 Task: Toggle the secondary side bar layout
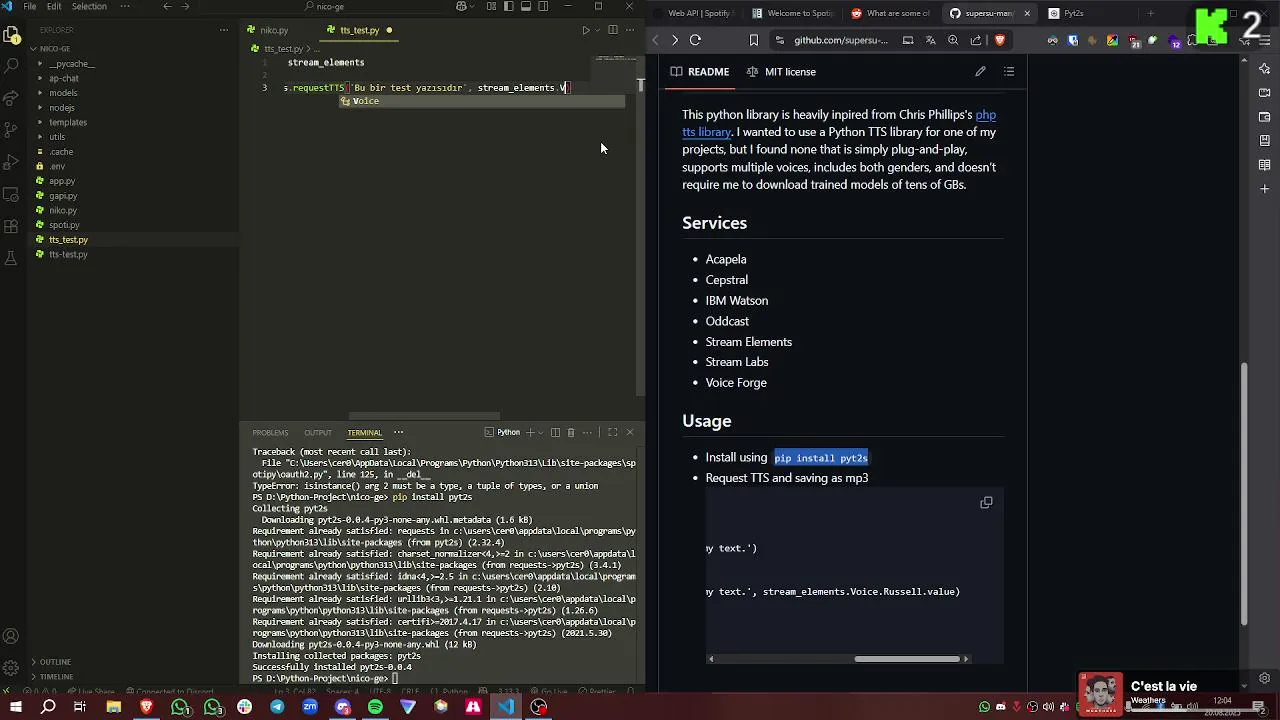point(543,6)
